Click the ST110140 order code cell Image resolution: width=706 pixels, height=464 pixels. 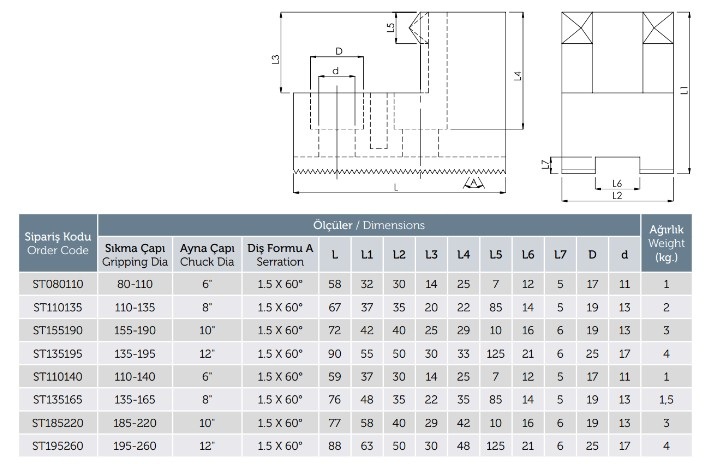pyautogui.click(x=58, y=377)
